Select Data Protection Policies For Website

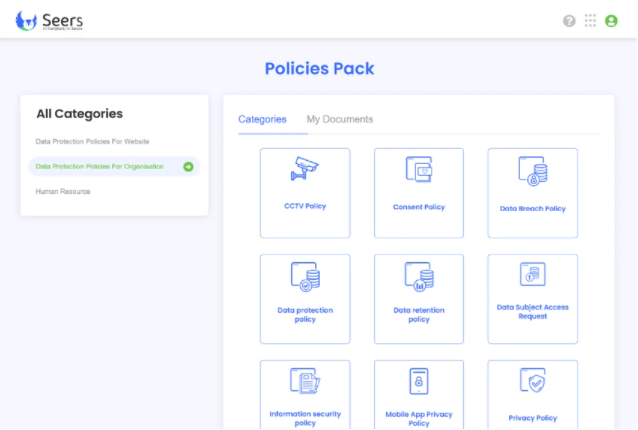tap(92, 142)
